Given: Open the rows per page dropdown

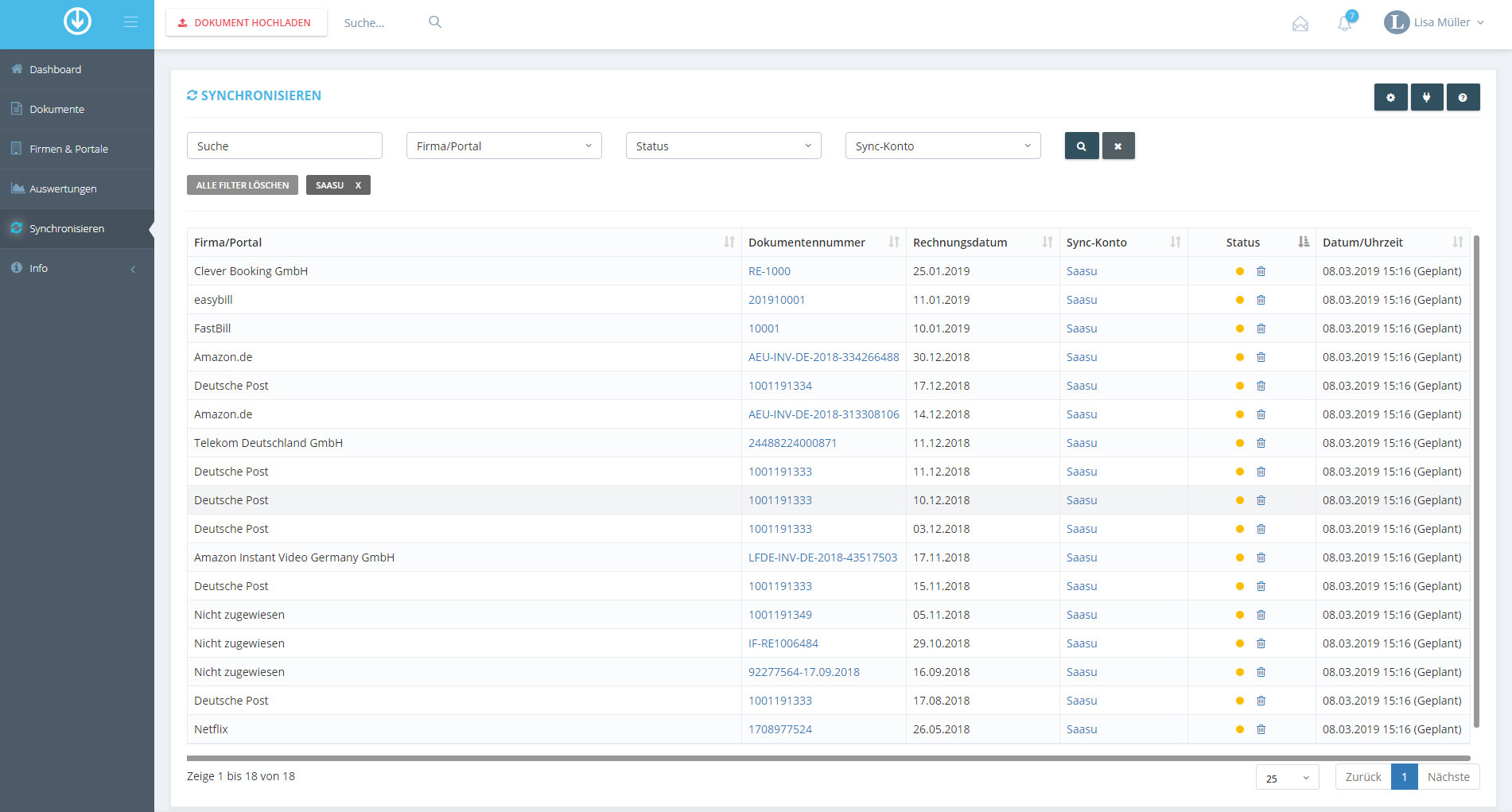Looking at the screenshot, I should pos(1287,778).
